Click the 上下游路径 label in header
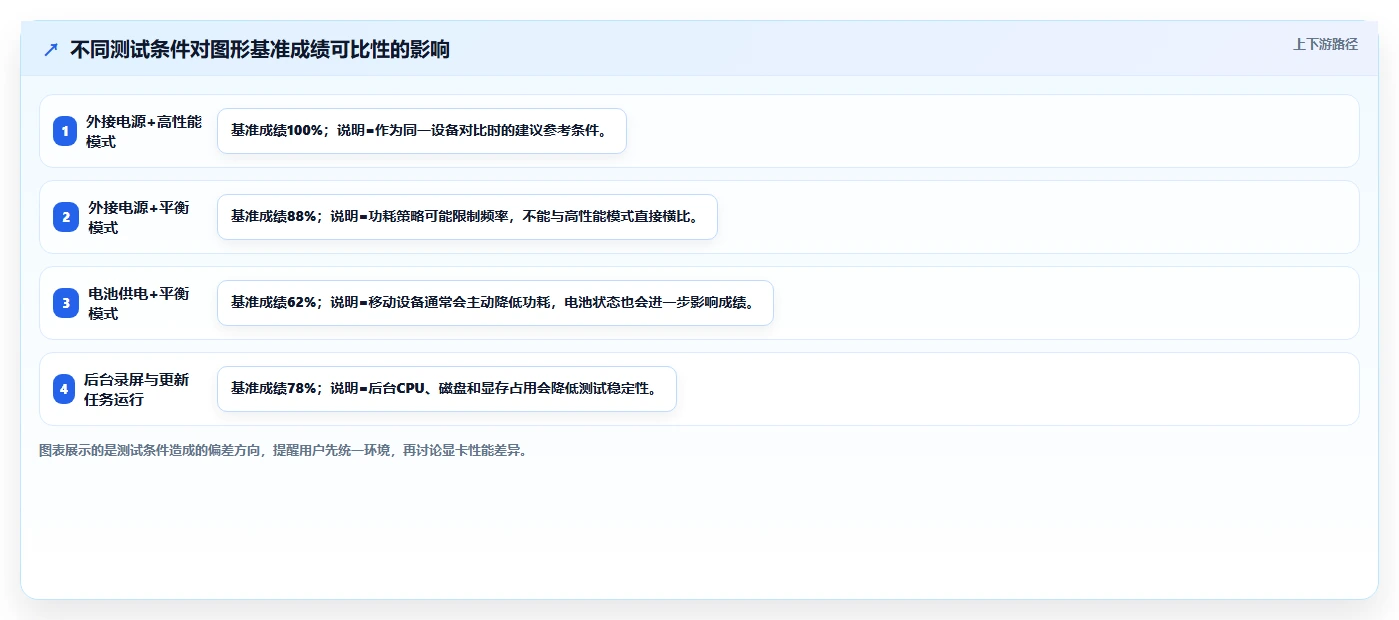The image size is (1399, 620). click(1325, 44)
